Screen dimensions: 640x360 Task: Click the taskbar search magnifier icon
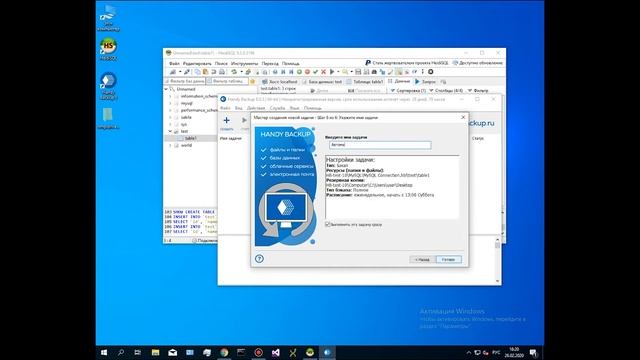point(121,353)
